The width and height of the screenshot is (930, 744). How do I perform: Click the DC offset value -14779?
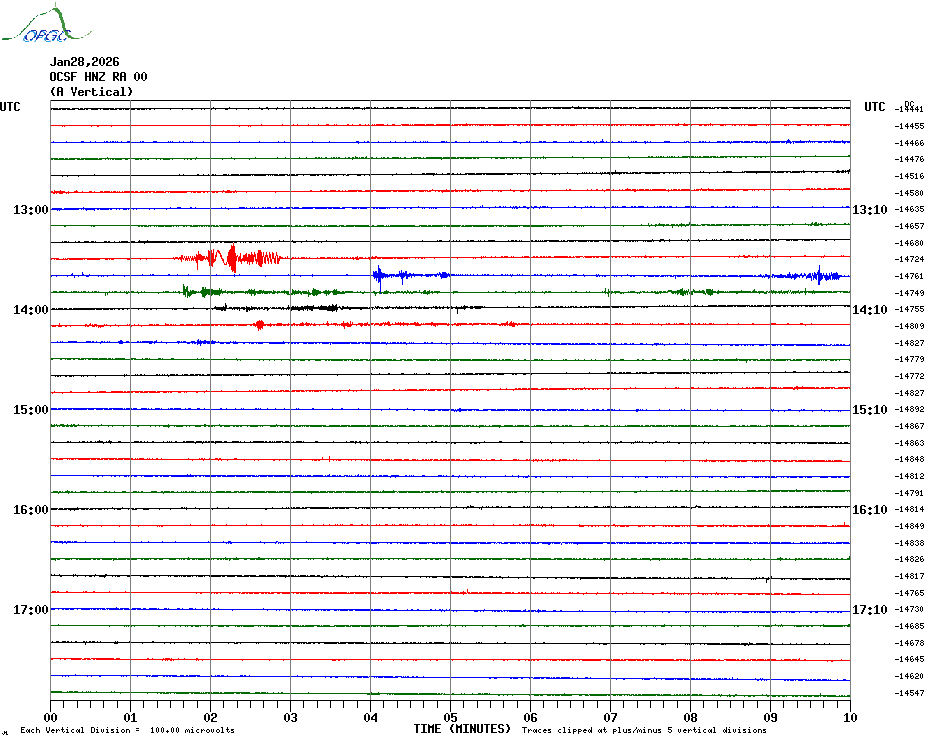(x=909, y=360)
